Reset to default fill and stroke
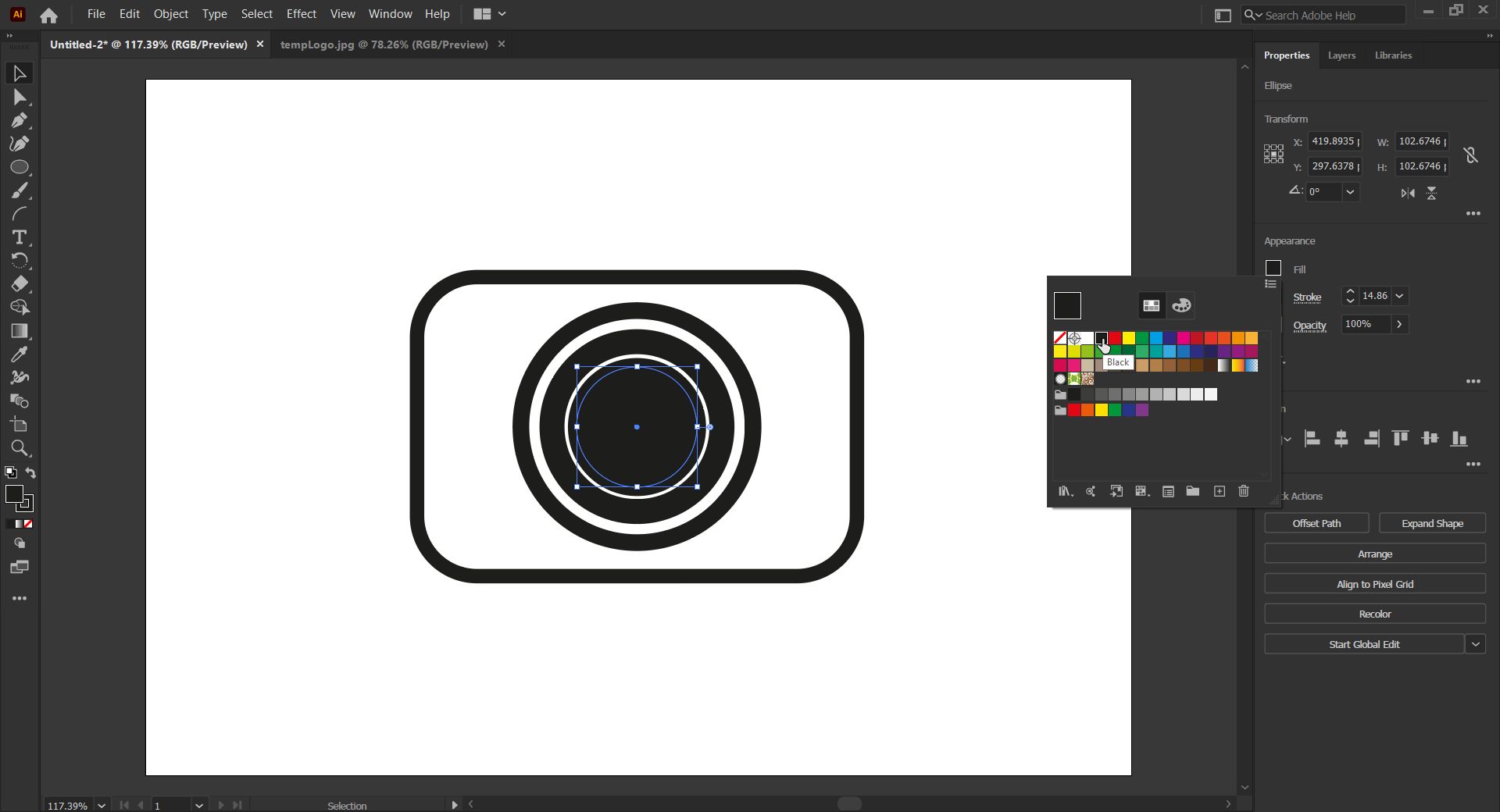Screen dimensions: 1500x812 click(11, 472)
